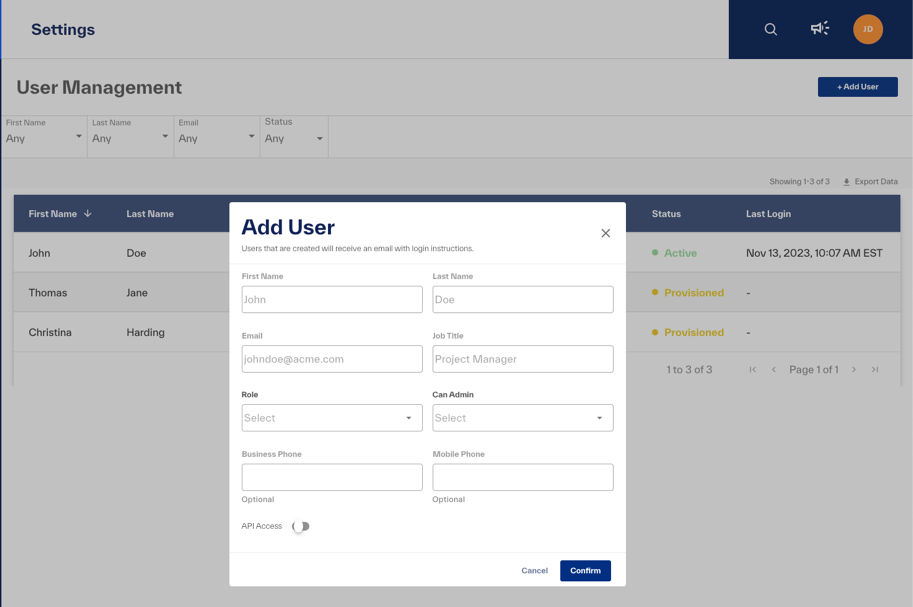This screenshot has height=607, width=913.
Task: Sort by First Name arrow icon
Action: click(x=88, y=213)
